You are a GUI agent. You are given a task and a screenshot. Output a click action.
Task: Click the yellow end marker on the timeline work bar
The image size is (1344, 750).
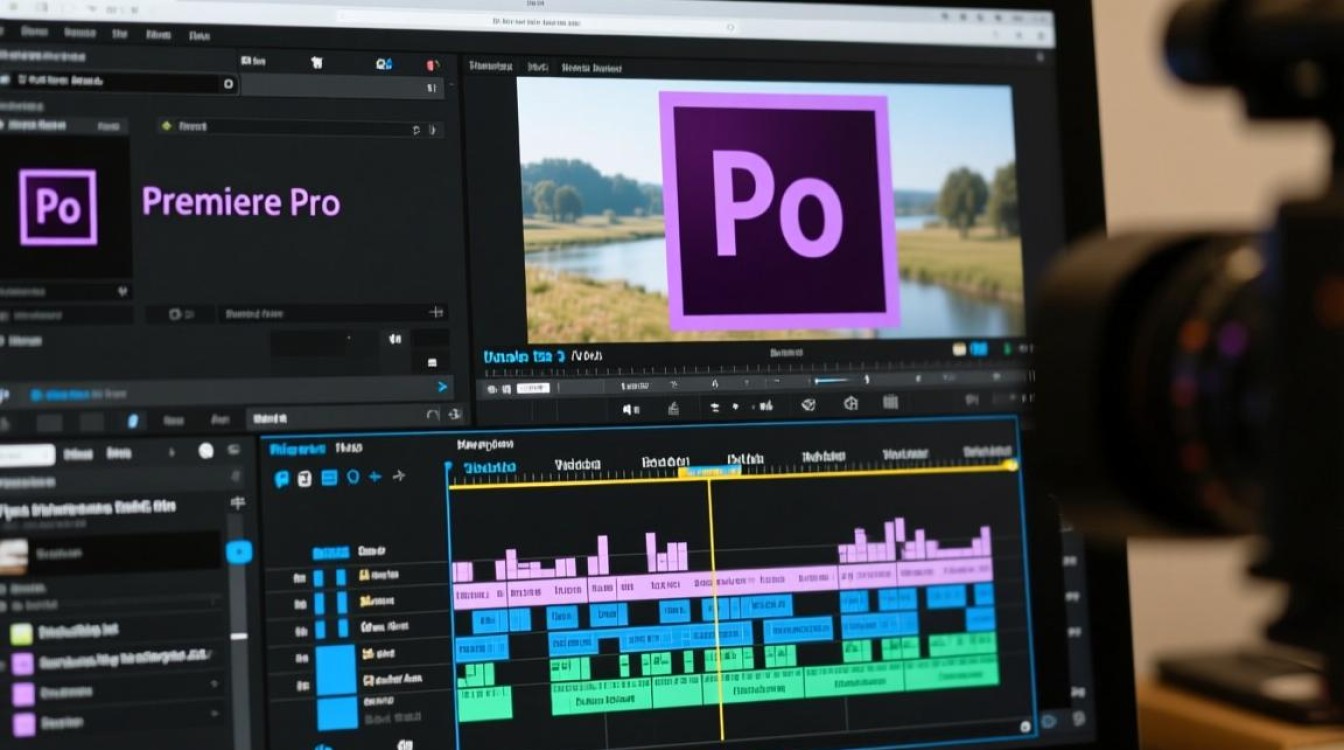click(1011, 465)
